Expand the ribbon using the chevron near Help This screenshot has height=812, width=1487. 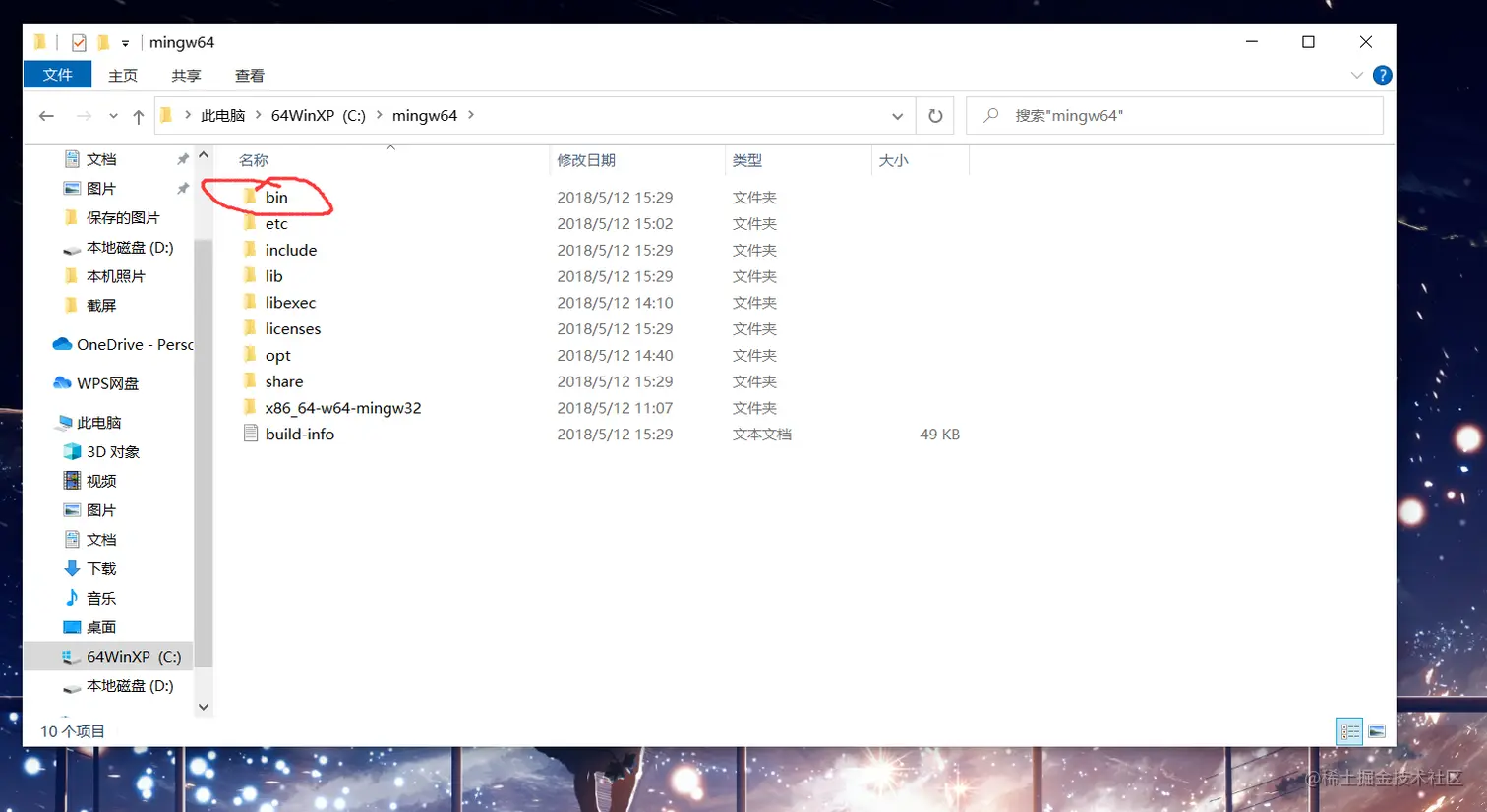click(x=1357, y=75)
